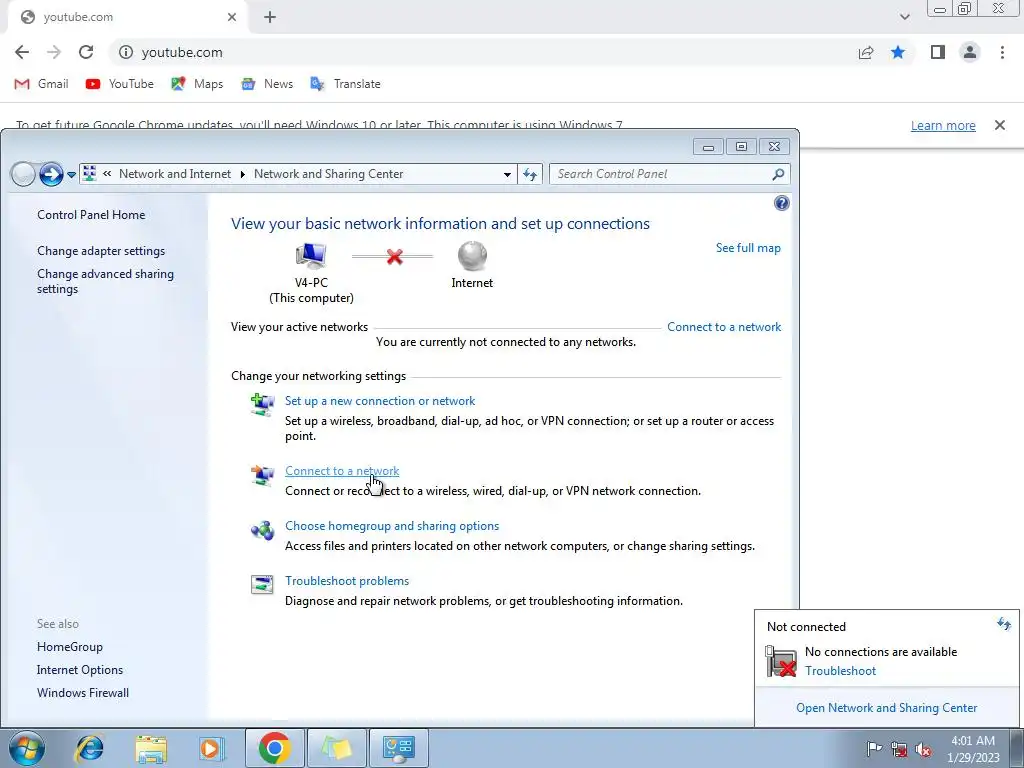Click the bookmark star icon

coord(898,52)
